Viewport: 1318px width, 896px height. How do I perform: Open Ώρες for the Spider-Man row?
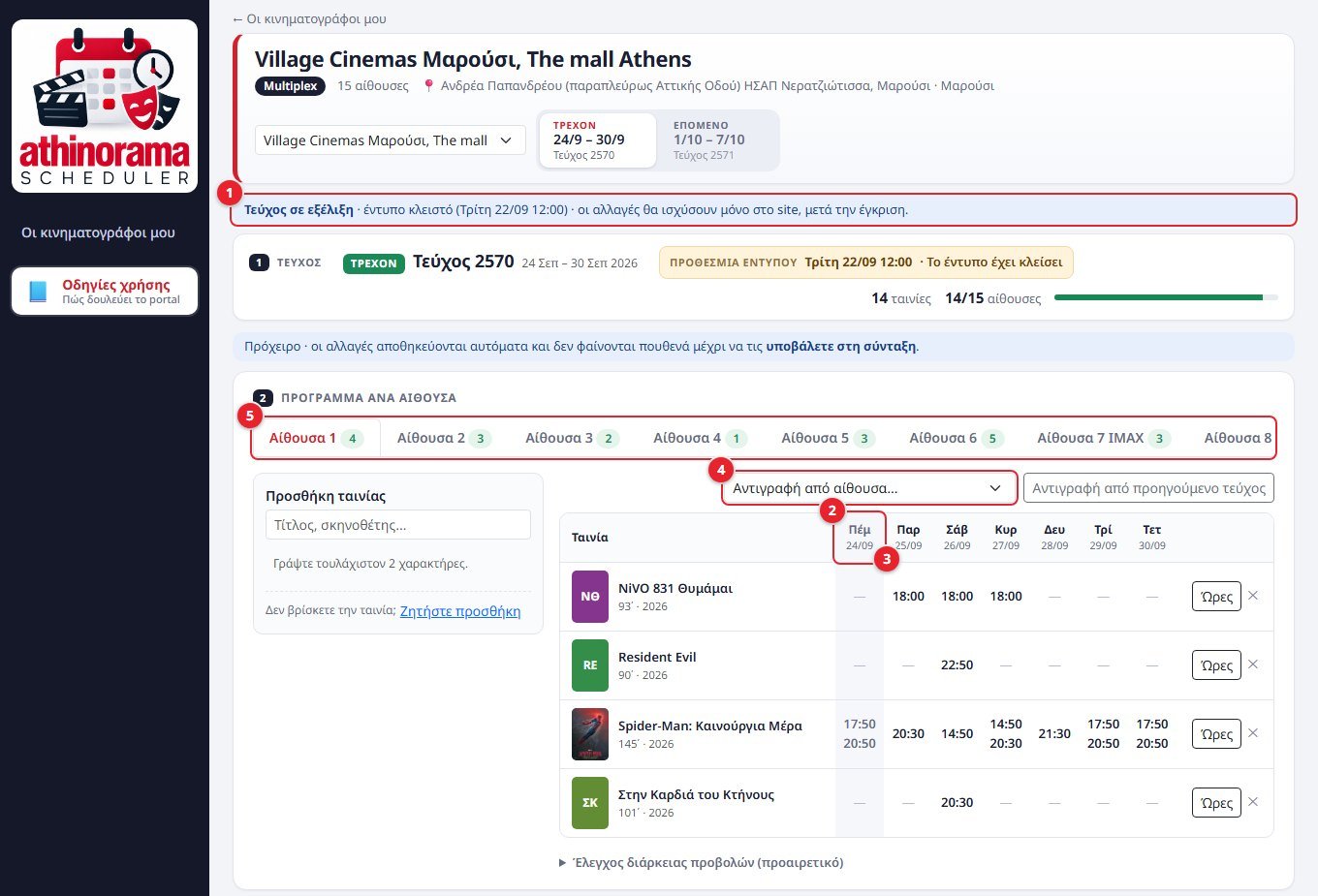tap(1216, 734)
